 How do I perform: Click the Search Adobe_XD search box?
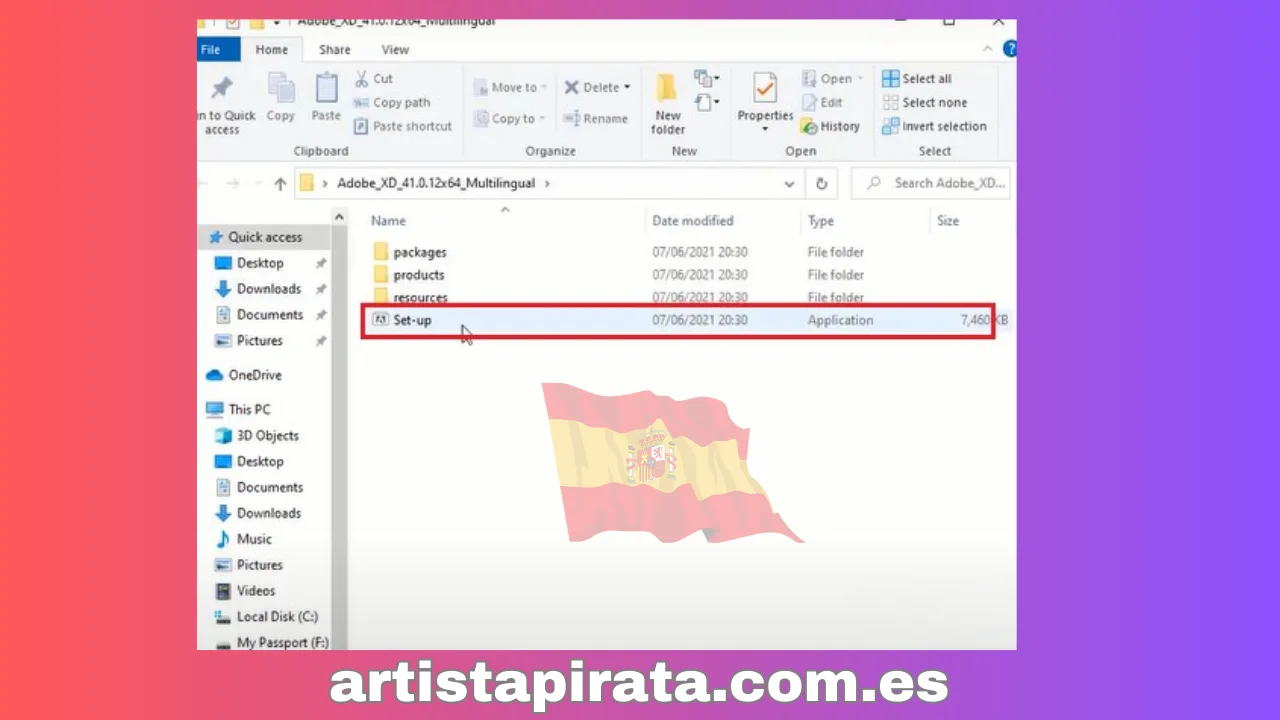pos(931,183)
